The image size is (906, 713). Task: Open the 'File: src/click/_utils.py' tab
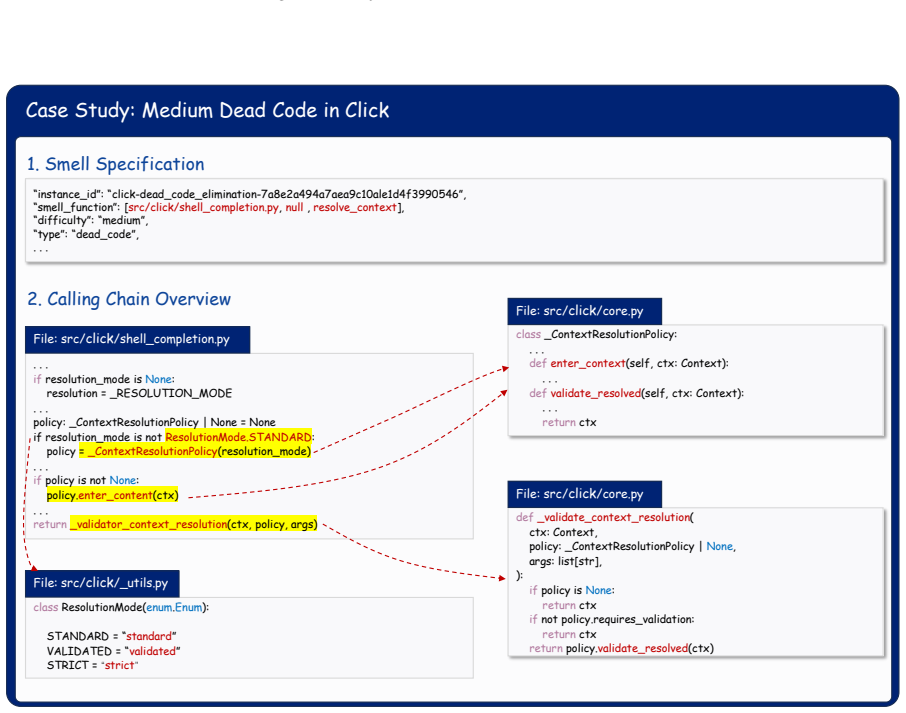point(102,583)
